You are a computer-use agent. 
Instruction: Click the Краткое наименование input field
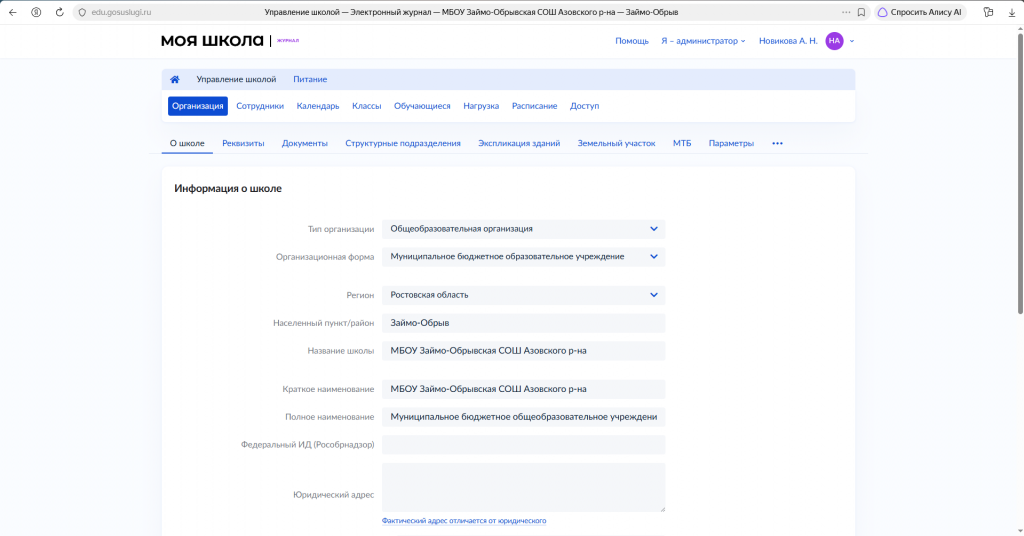(x=524, y=389)
